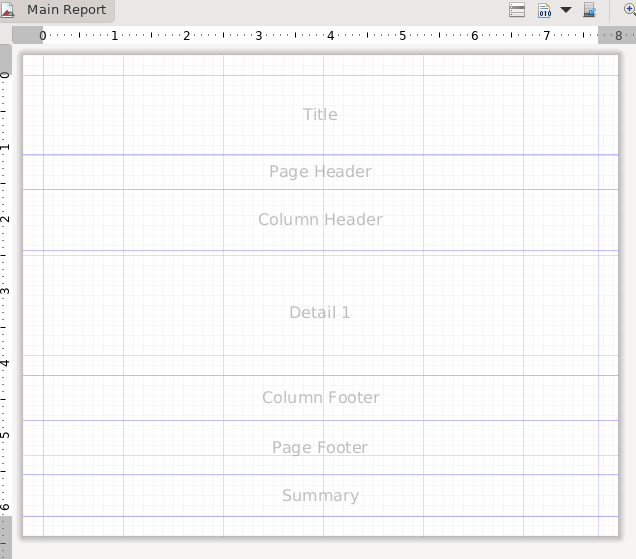Click the 1-inch mark on vertical ruler
The width and height of the screenshot is (636, 559).
[5, 147]
